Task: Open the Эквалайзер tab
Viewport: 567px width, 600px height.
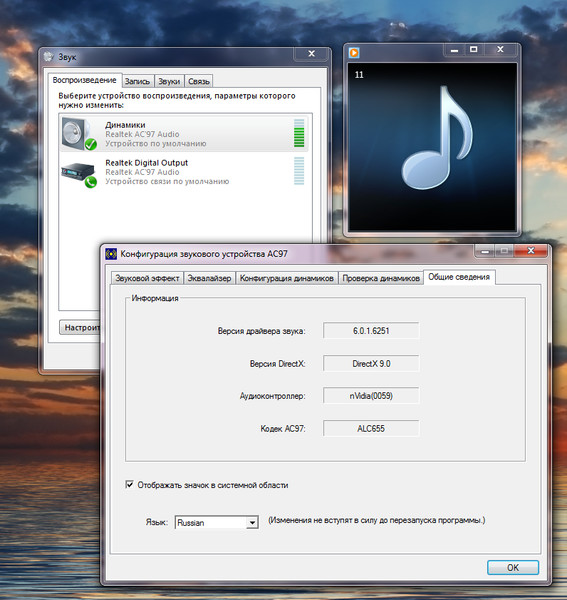Action: coord(209,278)
